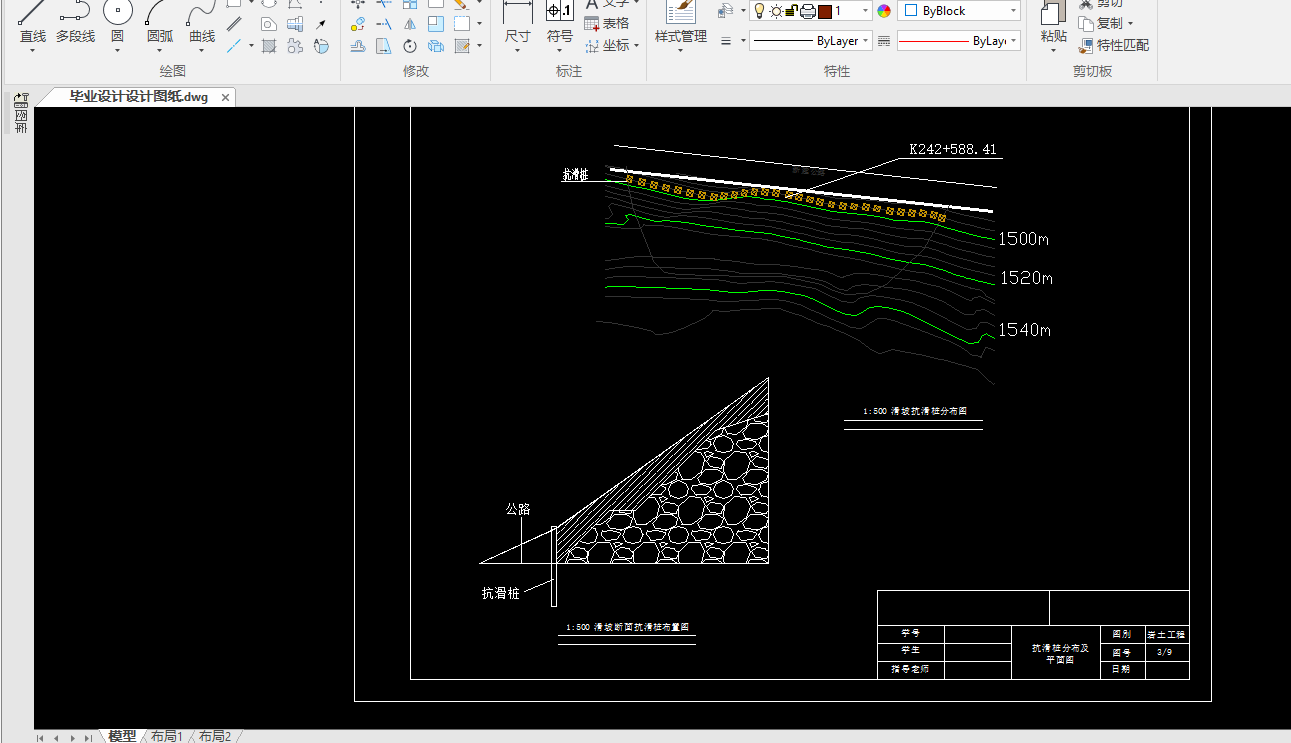Select the 圆 circle tool
This screenshot has height=743, width=1291.
(117, 24)
